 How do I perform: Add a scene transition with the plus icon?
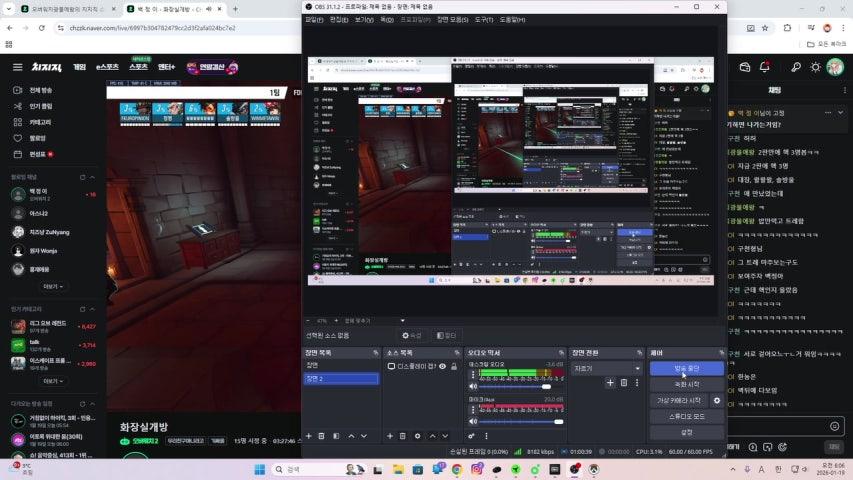(610, 382)
